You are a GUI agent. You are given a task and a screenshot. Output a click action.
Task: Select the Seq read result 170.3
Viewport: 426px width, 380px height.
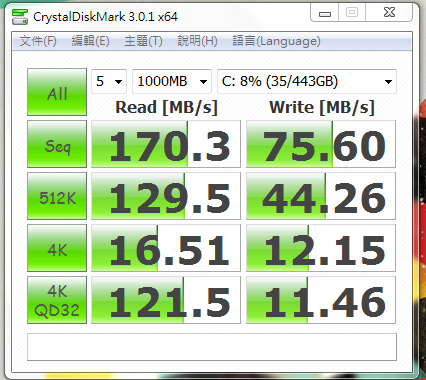[166, 144]
